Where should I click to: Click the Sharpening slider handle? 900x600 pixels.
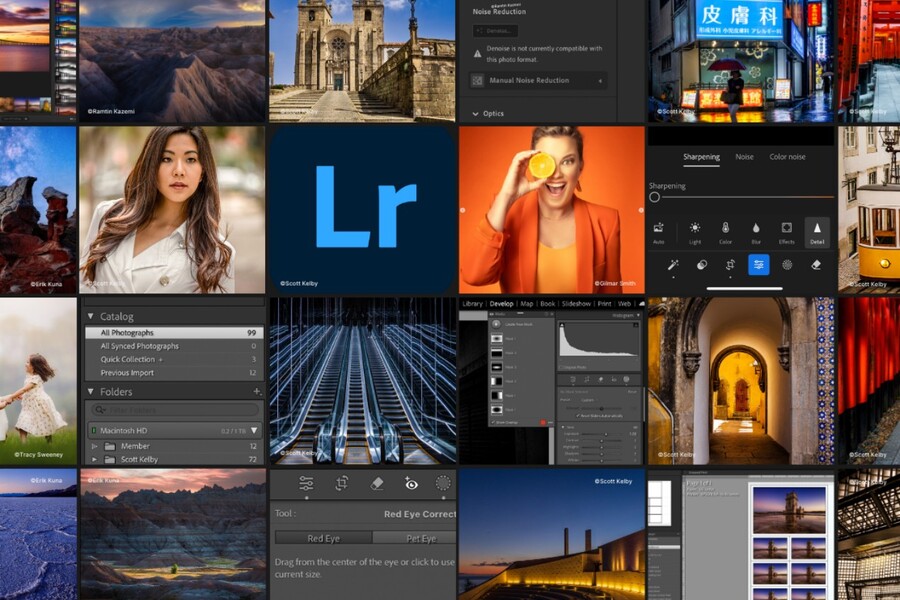655,197
